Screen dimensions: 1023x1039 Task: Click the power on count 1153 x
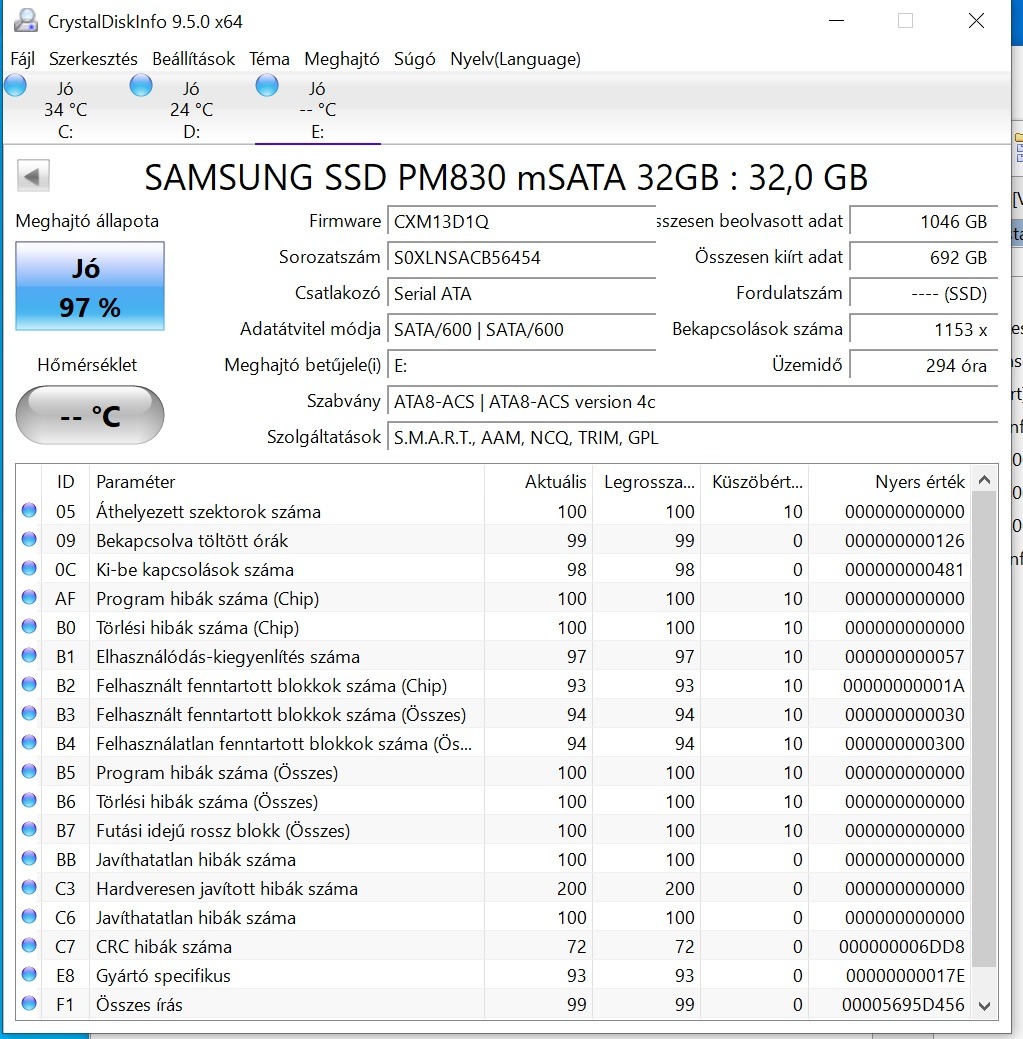(924, 329)
